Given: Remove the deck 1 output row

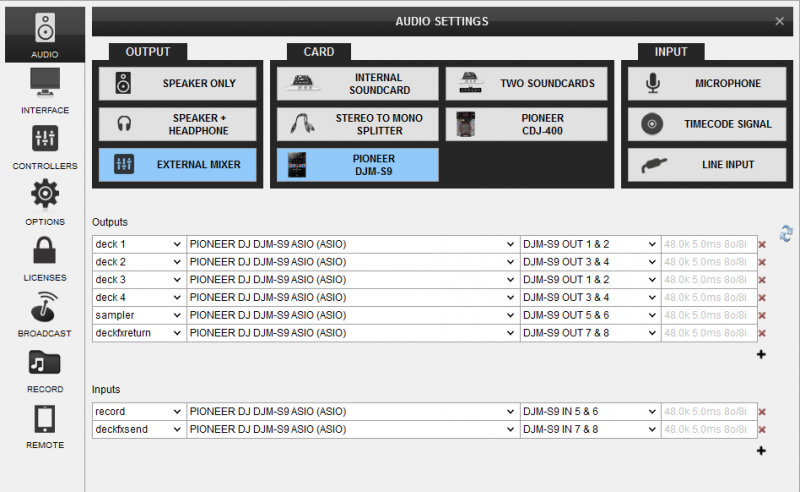Looking at the screenshot, I should pos(762,245).
